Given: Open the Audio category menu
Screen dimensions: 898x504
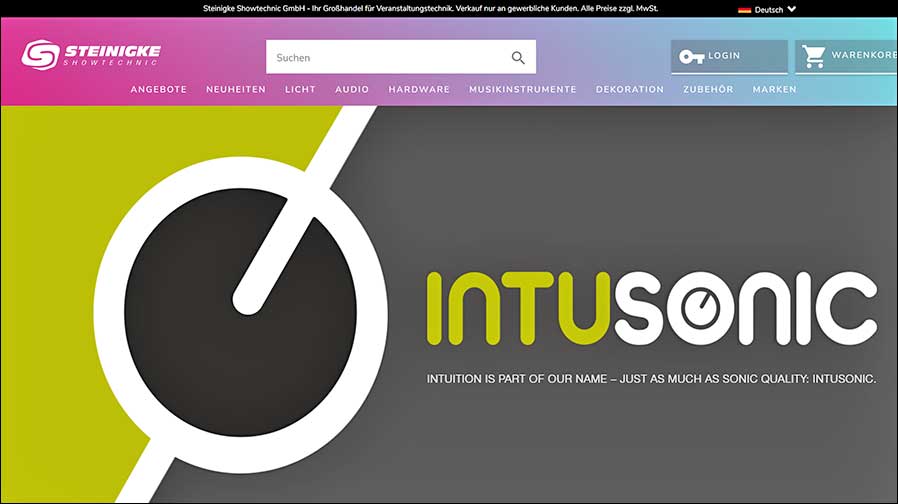Looking at the screenshot, I should tap(352, 89).
